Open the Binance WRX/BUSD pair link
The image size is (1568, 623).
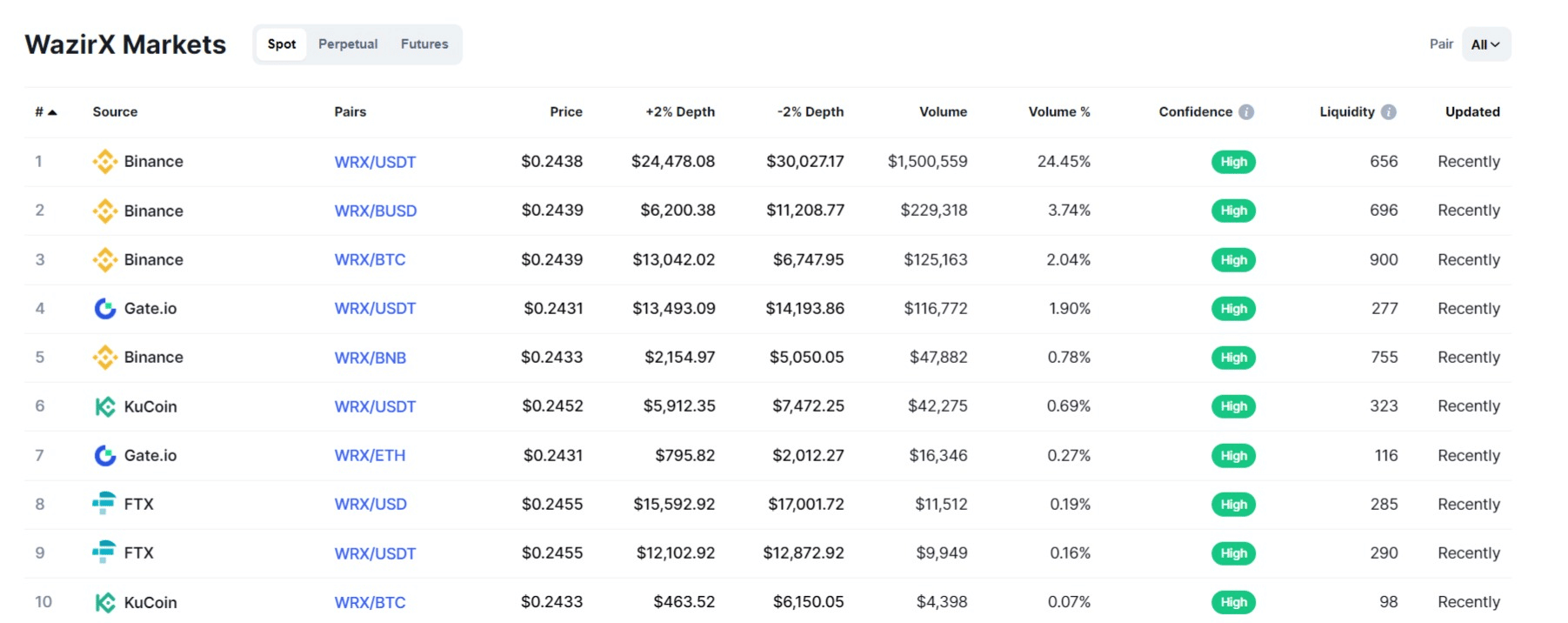[376, 211]
